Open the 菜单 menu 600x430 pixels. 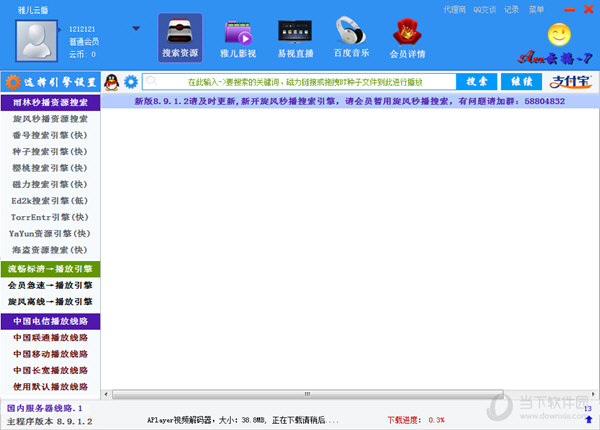(x=536, y=10)
